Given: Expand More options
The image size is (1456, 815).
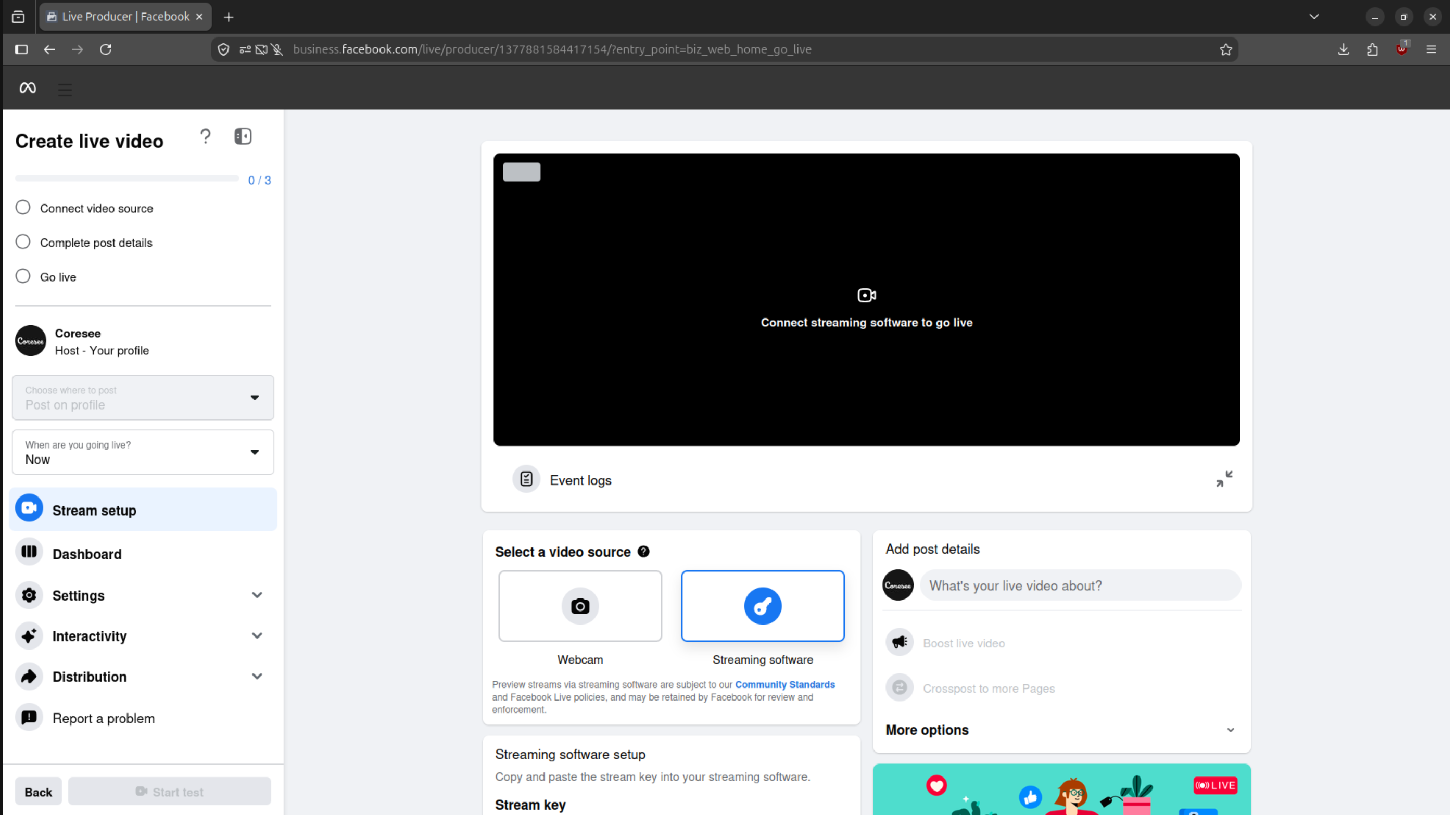Looking at the screenshot, I should 1061,730.
